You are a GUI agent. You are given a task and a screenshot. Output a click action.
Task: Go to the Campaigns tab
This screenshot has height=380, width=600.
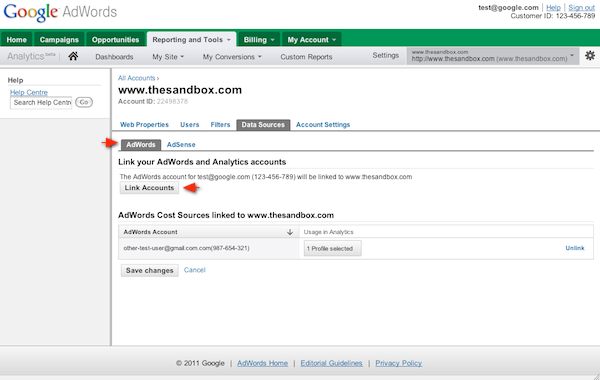pos(59,40)
